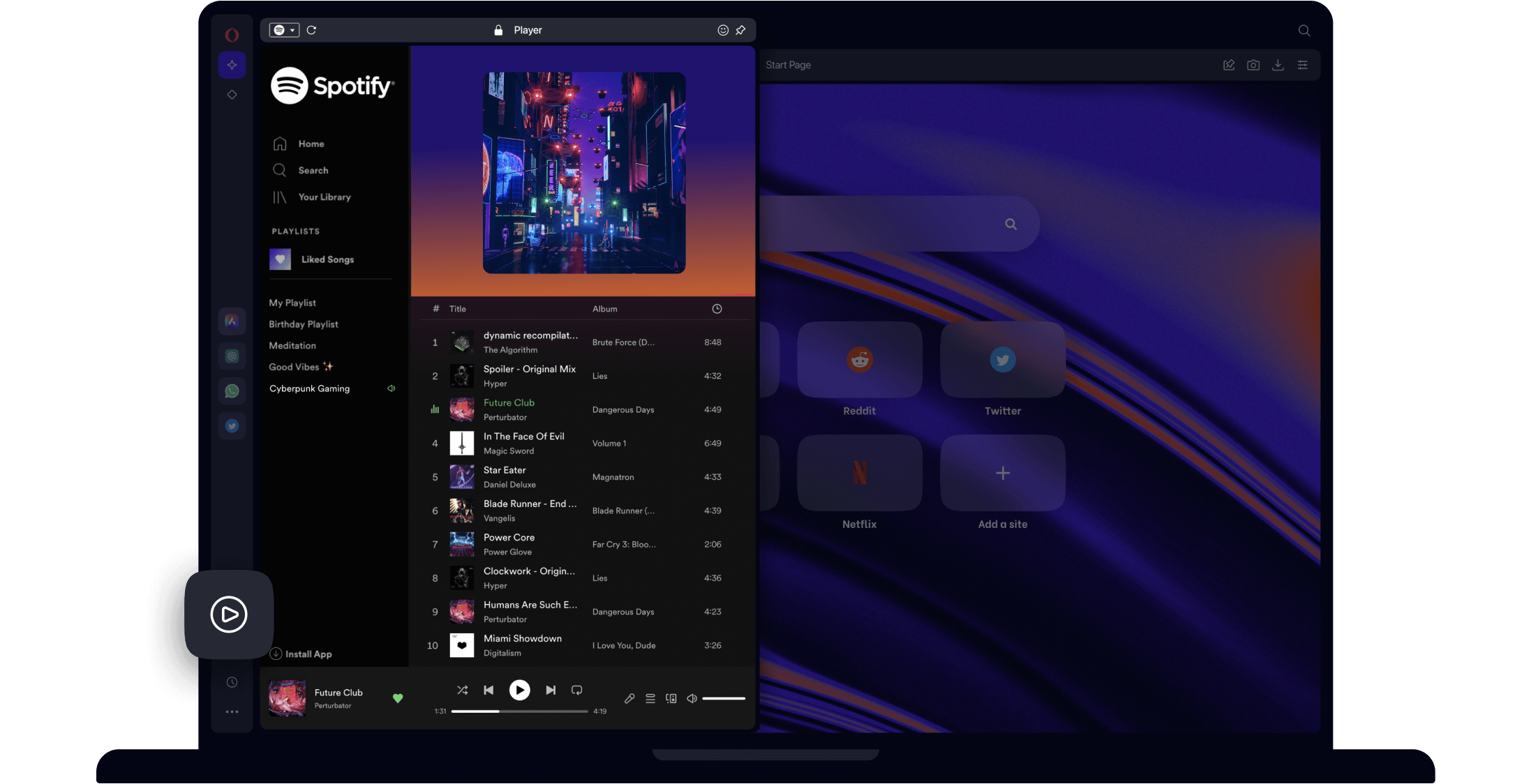Screen dimensions: 1531x784
Task: Click the volume/speaker icon
Action: (692, 698)
